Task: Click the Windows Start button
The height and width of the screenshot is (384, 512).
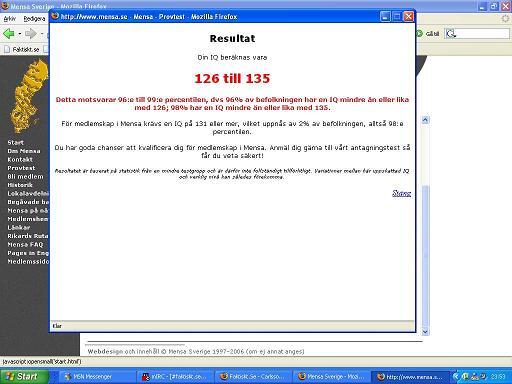Action: click(x=23, y=377)
